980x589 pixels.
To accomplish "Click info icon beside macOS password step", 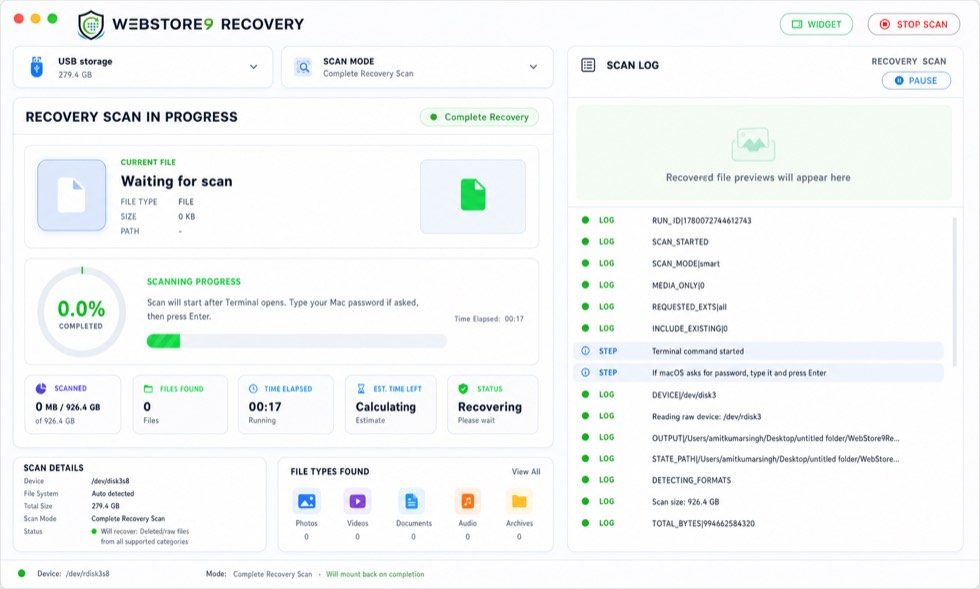I will tap(586, 373).
